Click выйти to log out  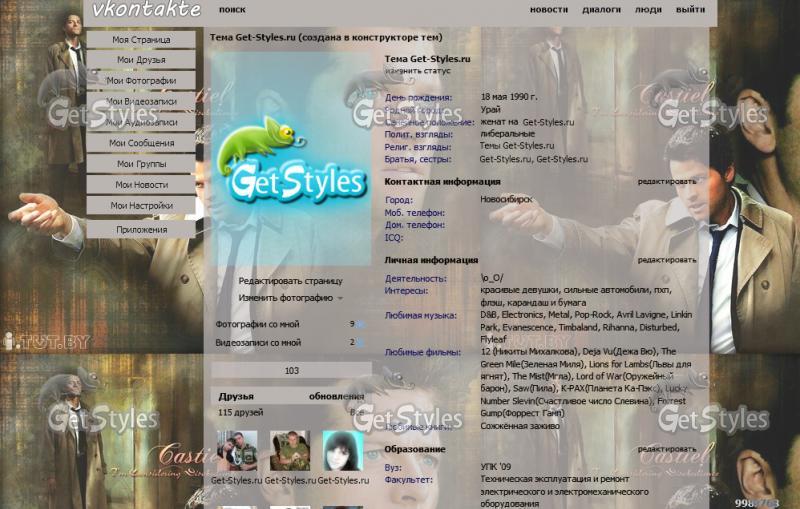[689, 9]
